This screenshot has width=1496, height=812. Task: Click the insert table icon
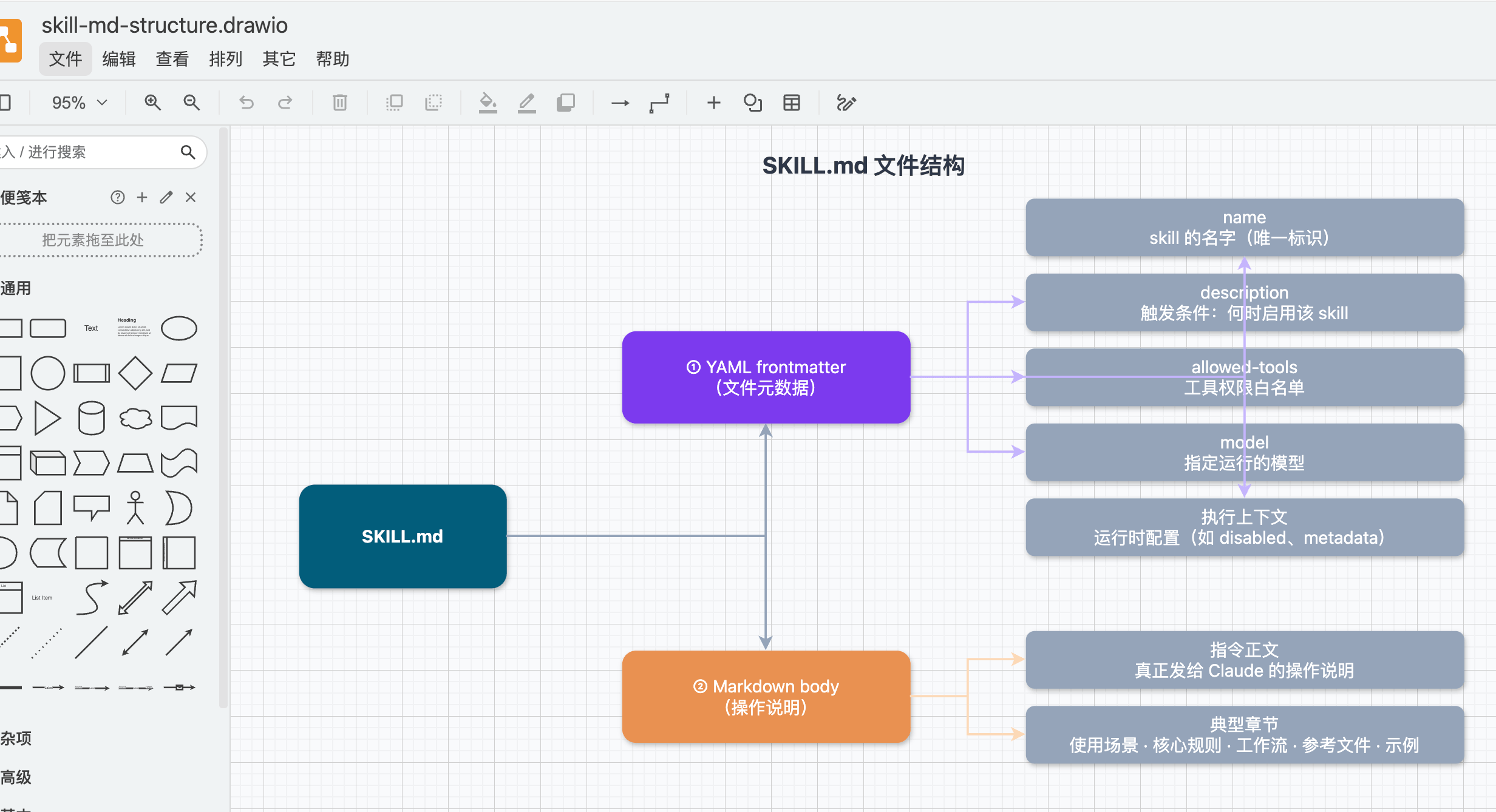click(x=792, y=103)
